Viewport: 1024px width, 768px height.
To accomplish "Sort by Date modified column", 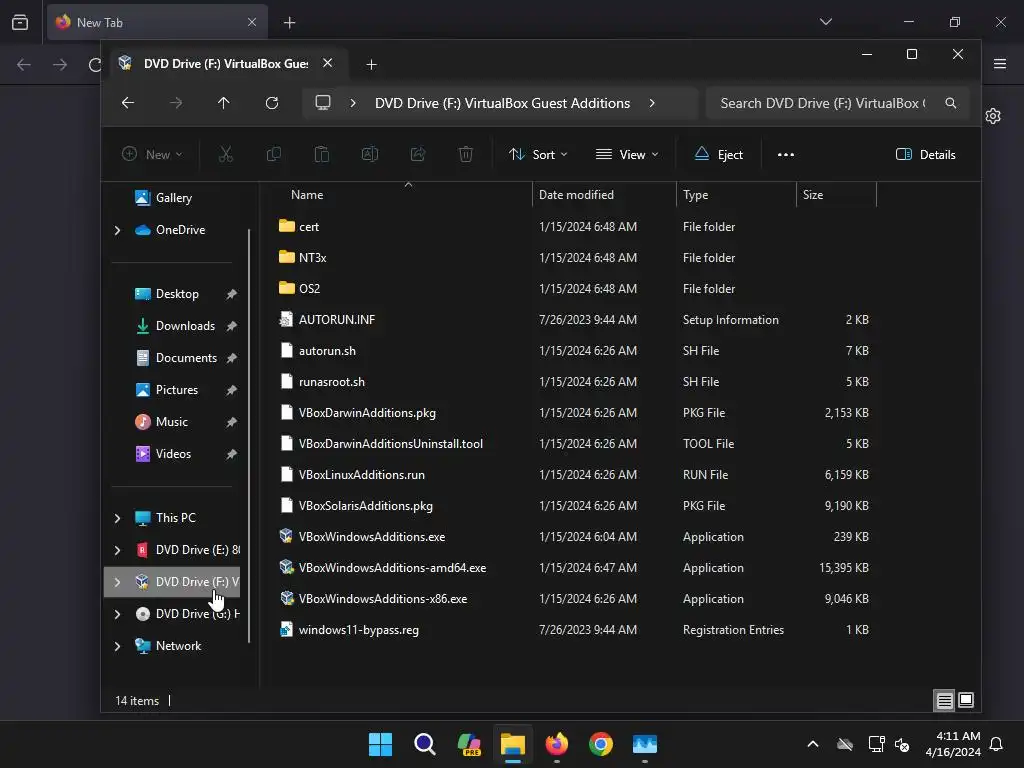I will tap(576, 195).
